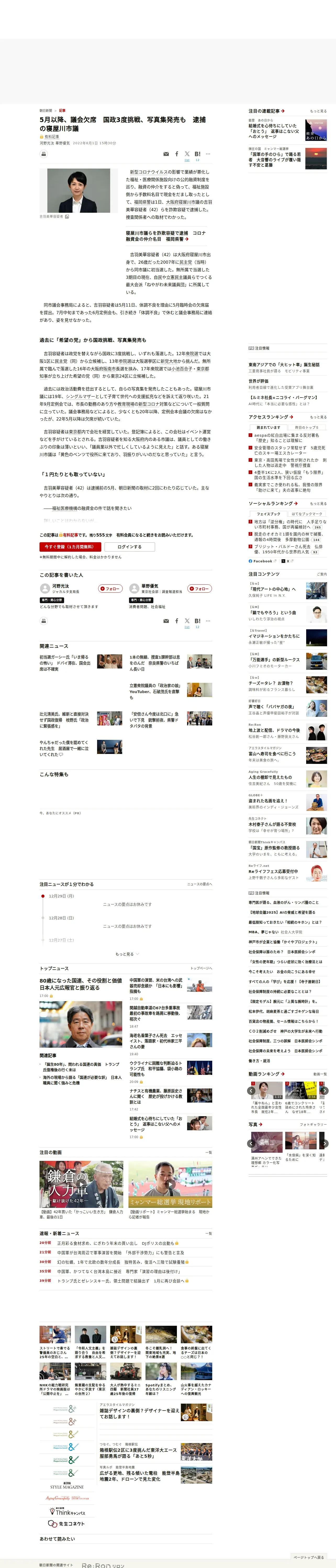Click red arrow beside ソーシャルランキング heading
This screenshot has width=336, height=1568.
(x=296, y=503)
